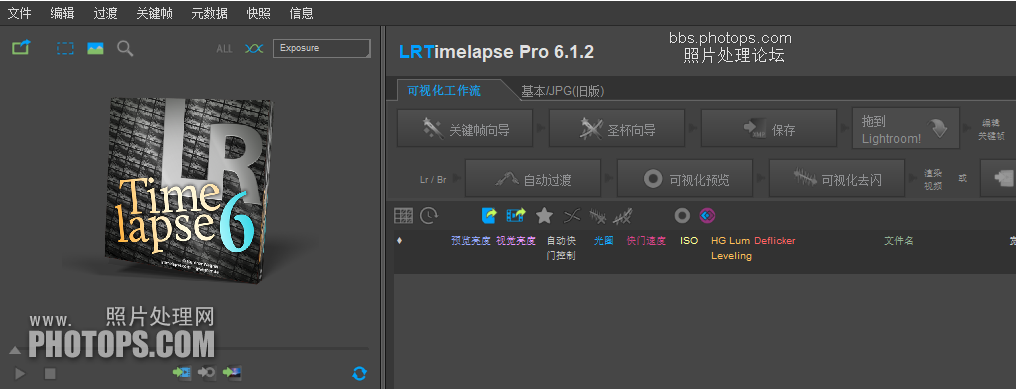This screenshot has height=389, width=1016.
Task: Click the ISO column header
Action: click(689, 241)
